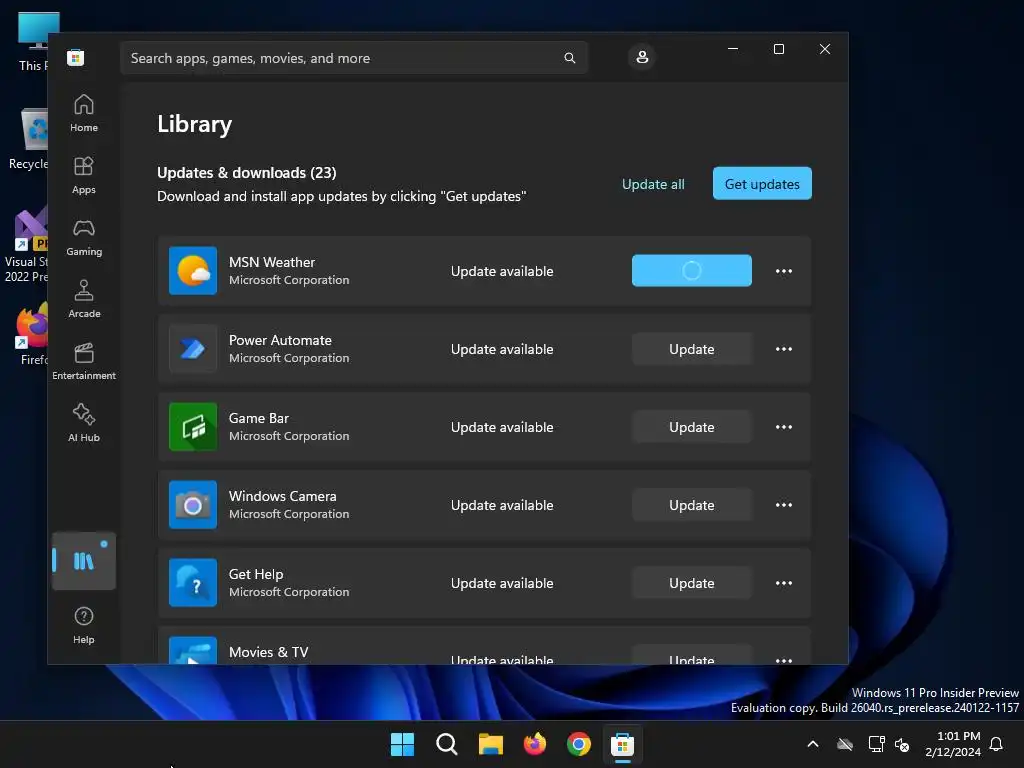Open the Help section

pos(84,625)
